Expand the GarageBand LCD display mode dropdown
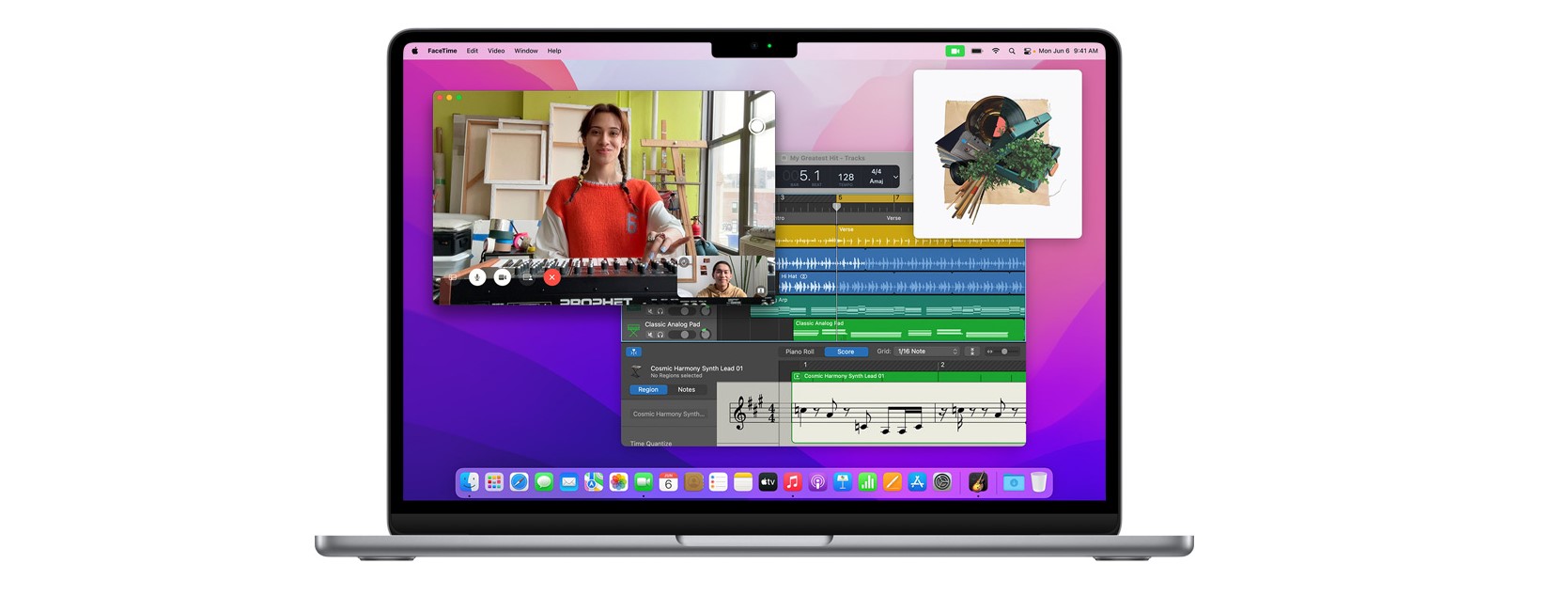This screenshot has width=1568, height=611. click(x=895, y=177)
